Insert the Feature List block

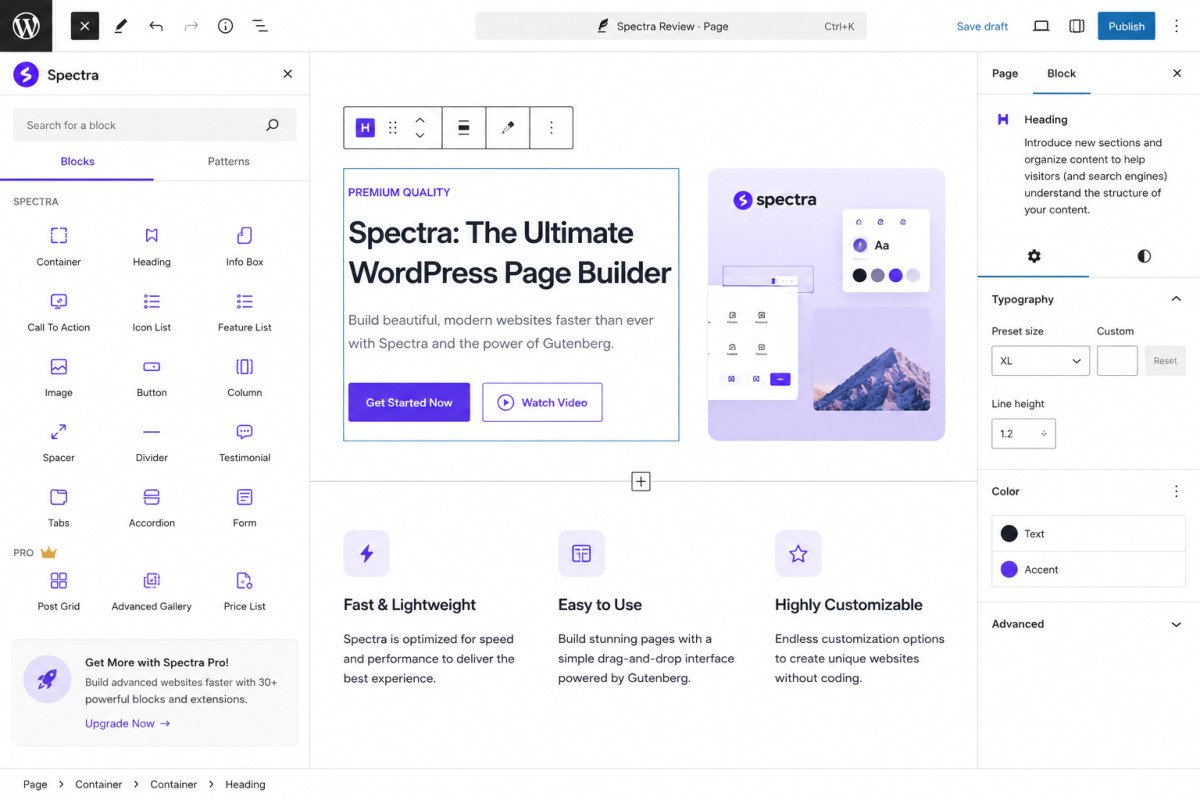[x=244, y=312]
